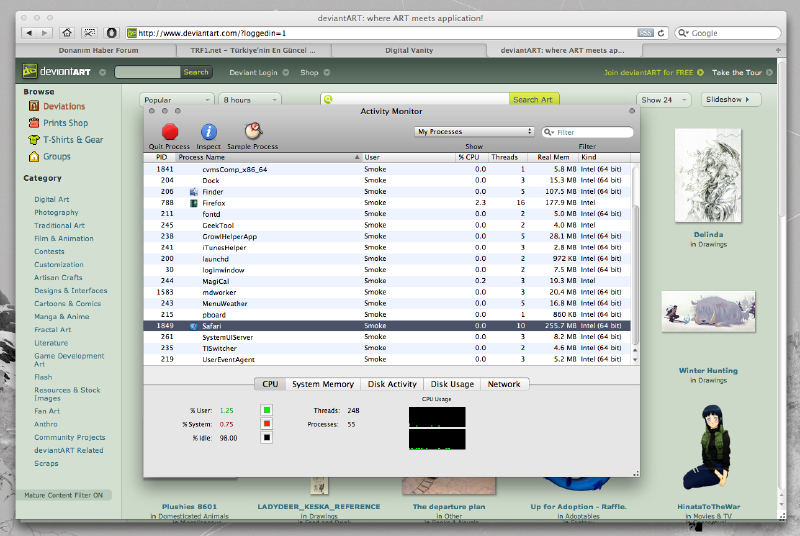This screenshot has height=536, width=800.
Task: Select the GrowlHelperApp process row
Action: coord(387,237)
